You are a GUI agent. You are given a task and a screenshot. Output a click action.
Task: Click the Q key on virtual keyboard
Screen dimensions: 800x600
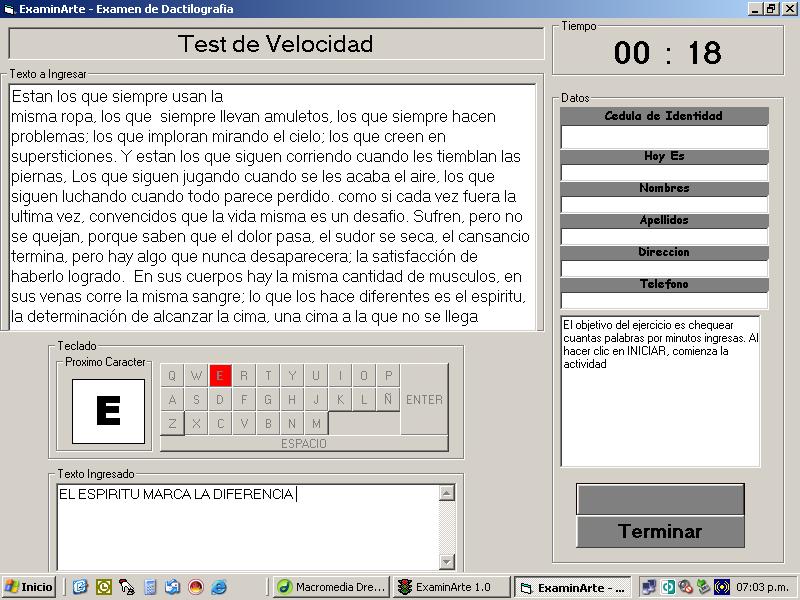[172, 376]
